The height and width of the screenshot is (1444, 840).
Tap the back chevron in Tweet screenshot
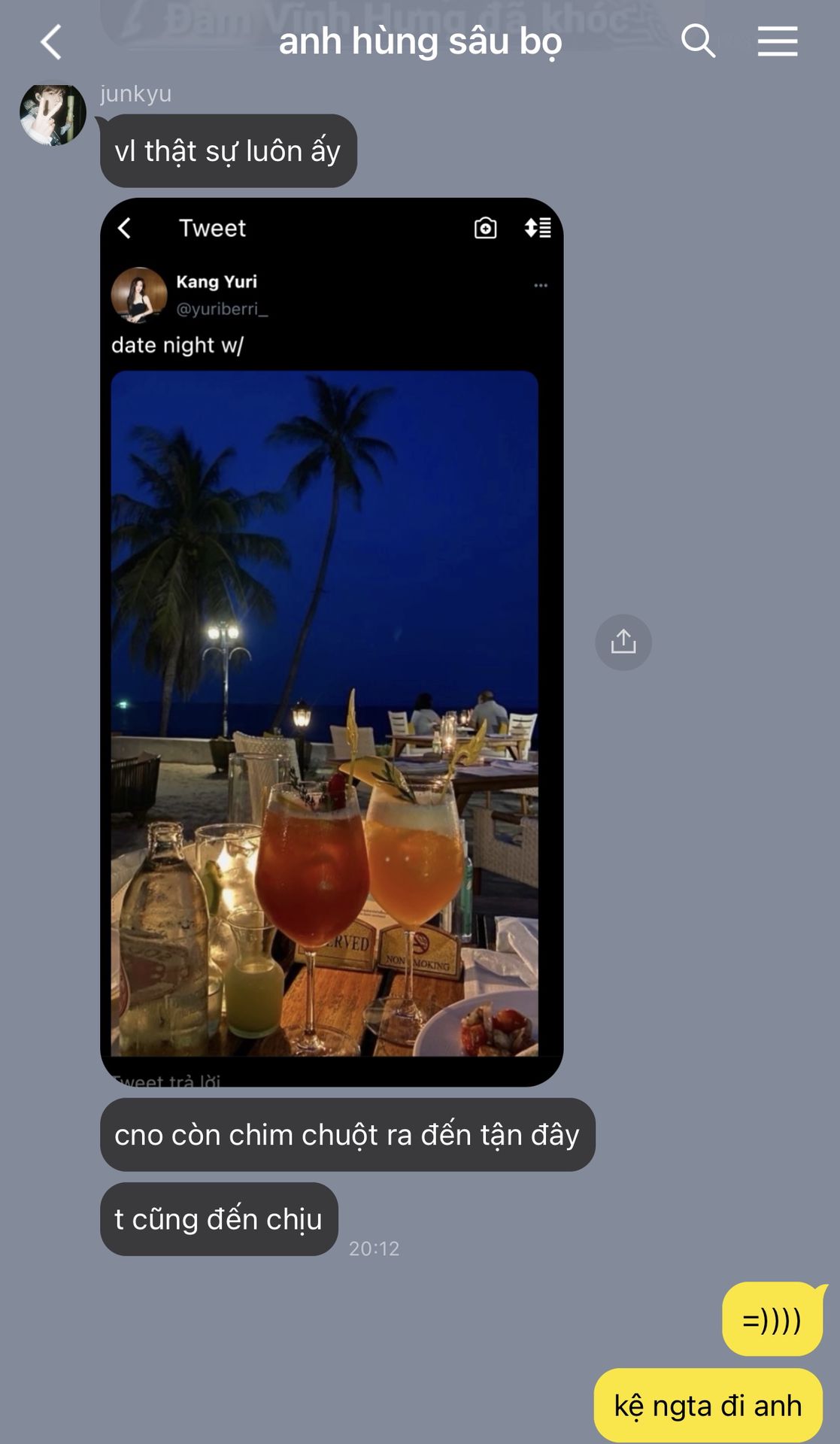point(125,228)
